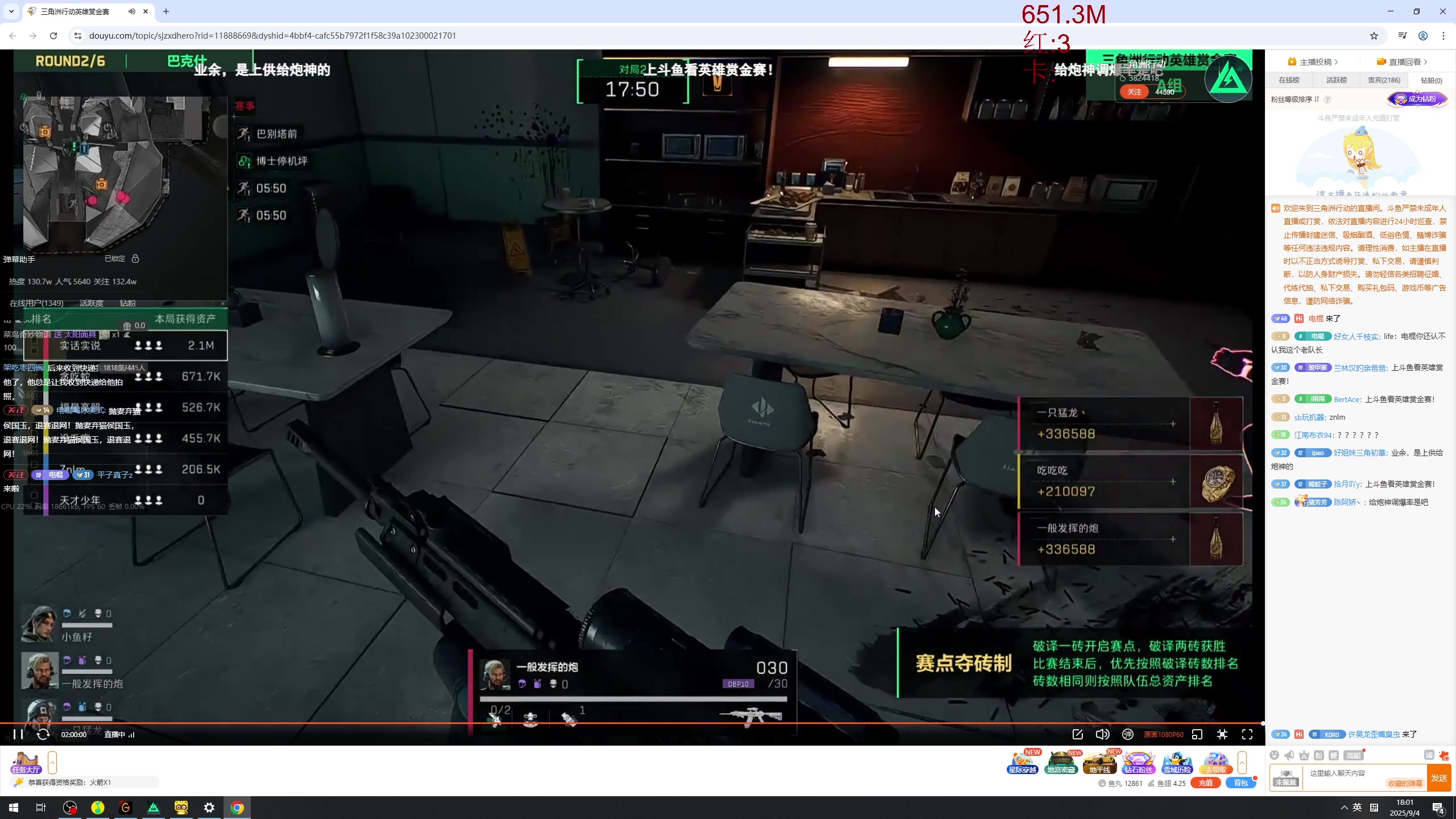Click the megaphone horn icon in chat toolbar
This screenshot has width=1456, height=819.
(1289, 755)
